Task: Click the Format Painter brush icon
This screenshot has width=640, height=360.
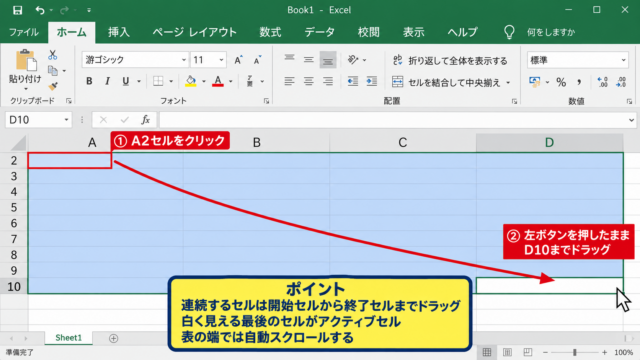Action: coord(53,86)
